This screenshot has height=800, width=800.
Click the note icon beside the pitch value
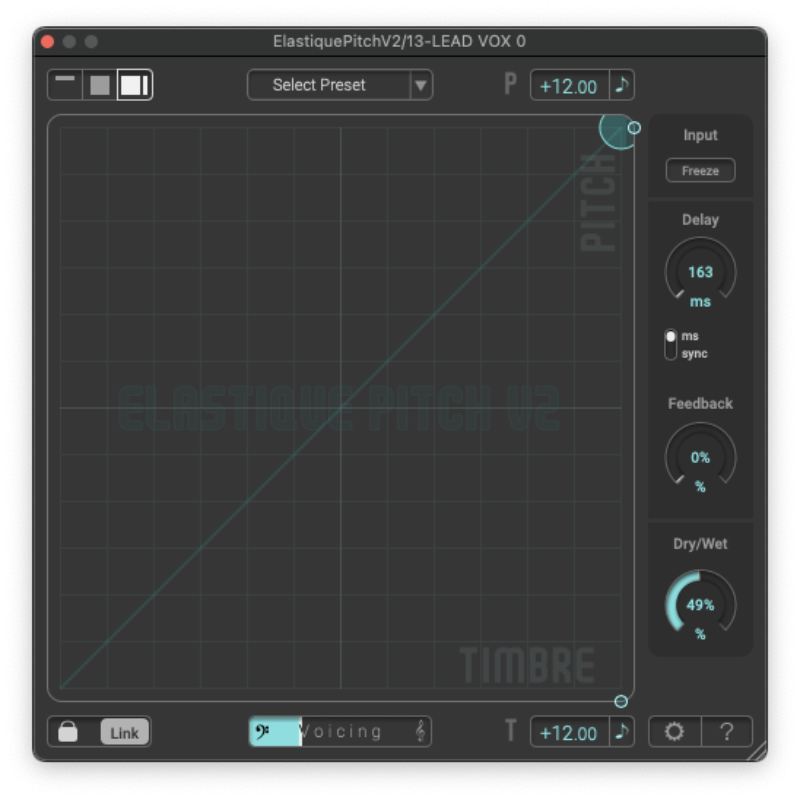click(622, 85)
